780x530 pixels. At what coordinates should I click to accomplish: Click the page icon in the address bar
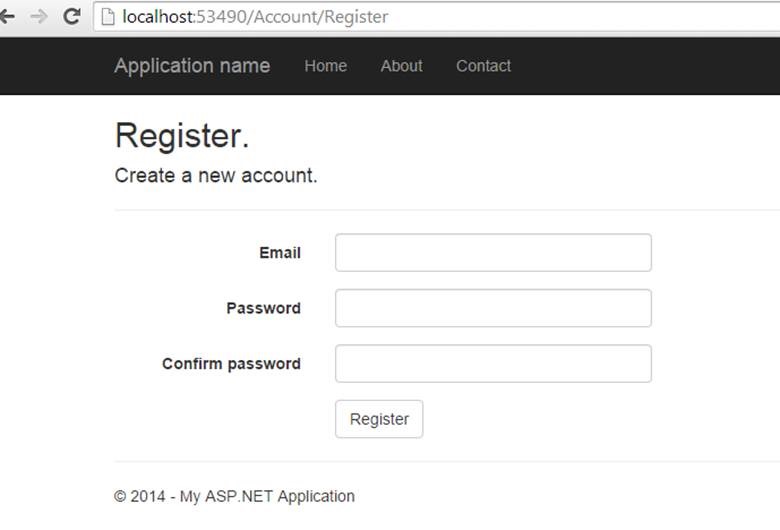pos(108,17)
